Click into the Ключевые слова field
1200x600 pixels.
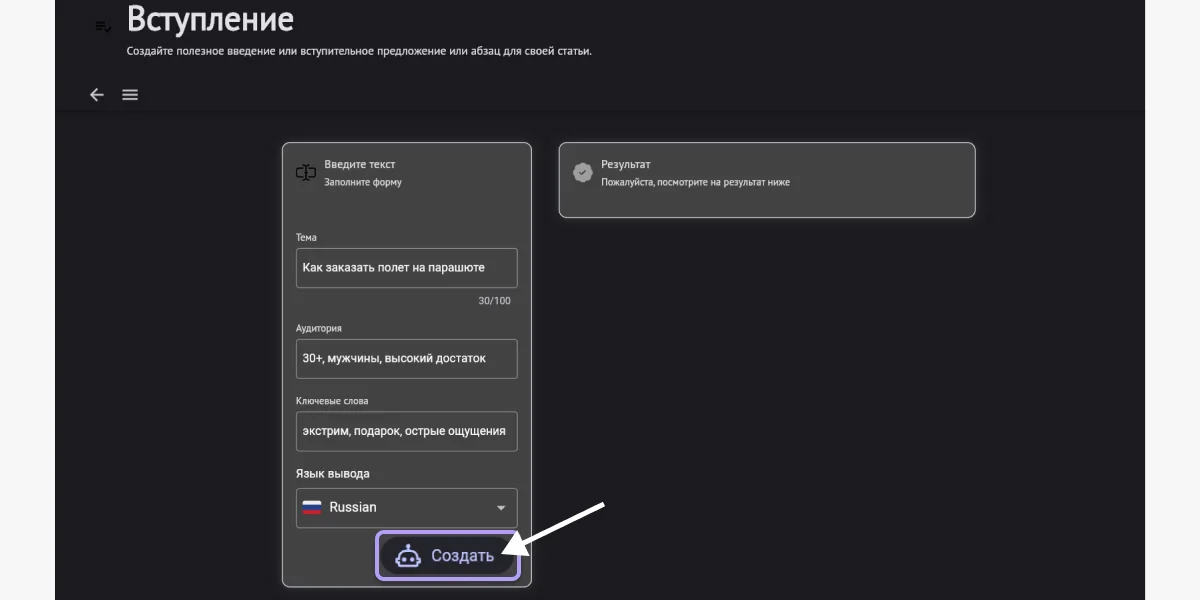click(406, 431)
